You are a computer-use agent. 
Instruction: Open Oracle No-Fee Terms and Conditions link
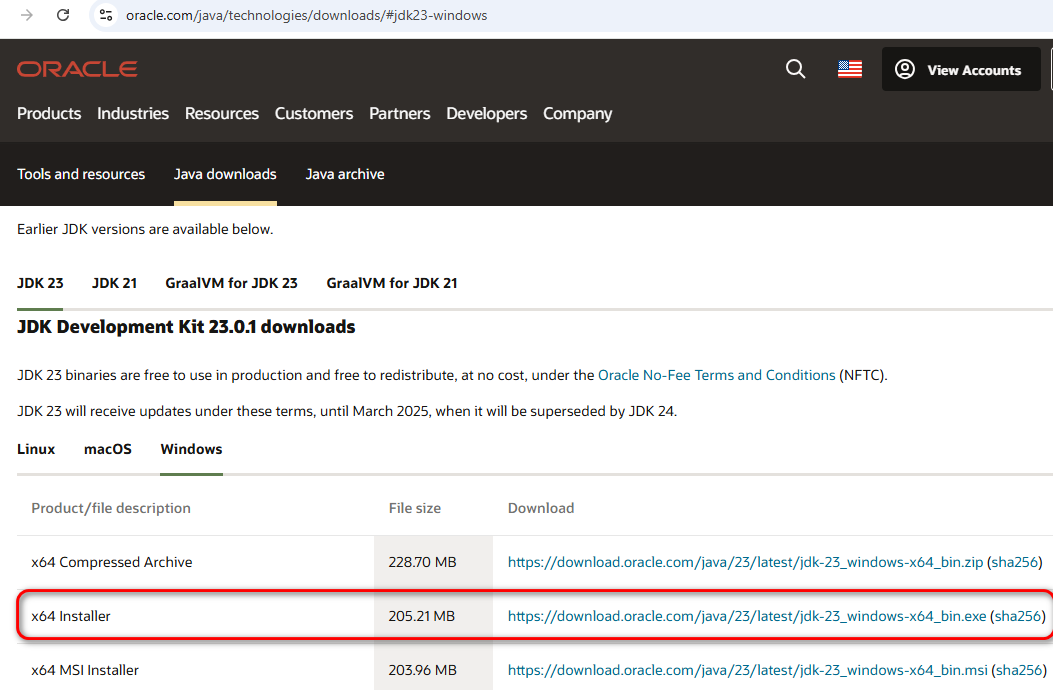[717, 375]
